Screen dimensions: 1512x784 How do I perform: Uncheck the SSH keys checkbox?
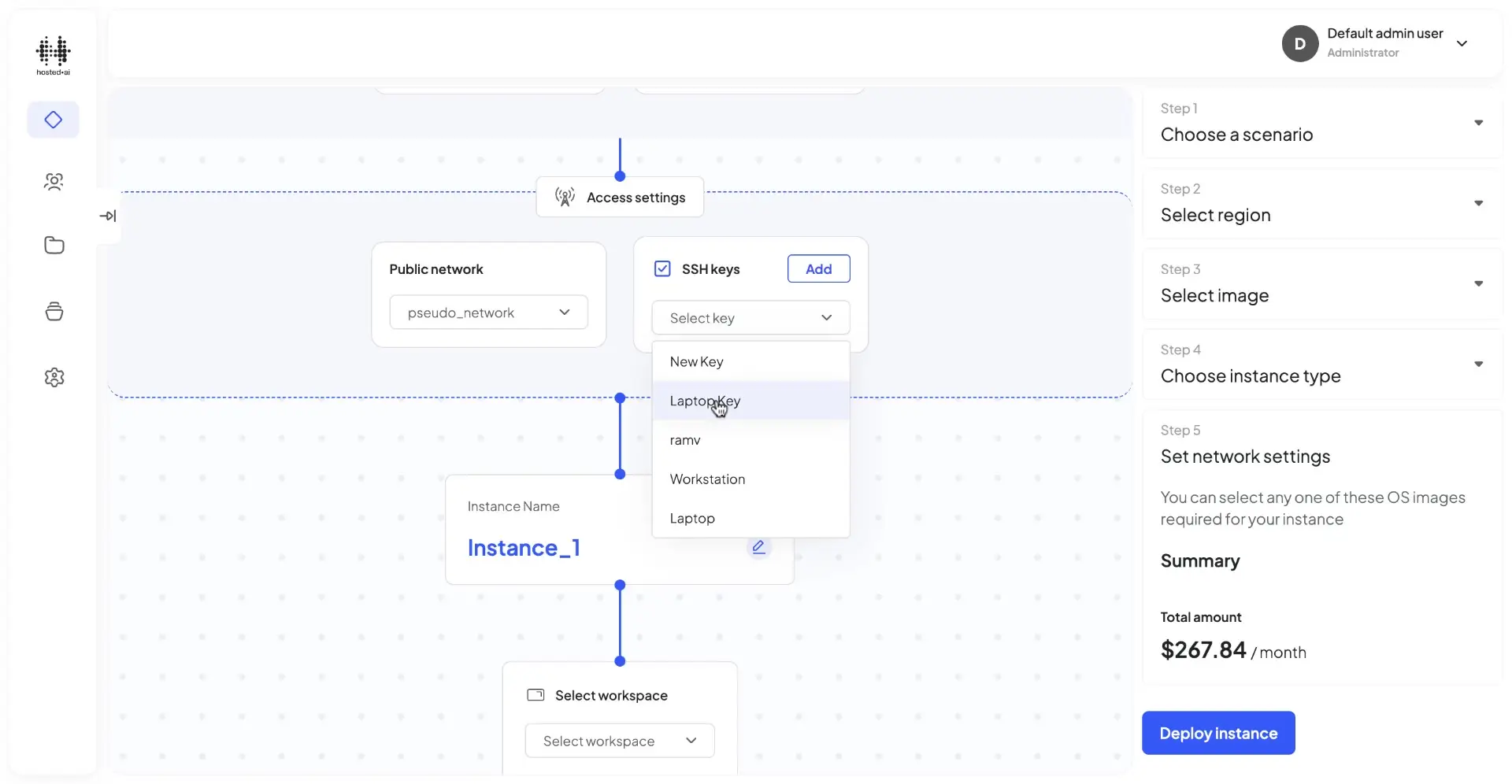663,268
